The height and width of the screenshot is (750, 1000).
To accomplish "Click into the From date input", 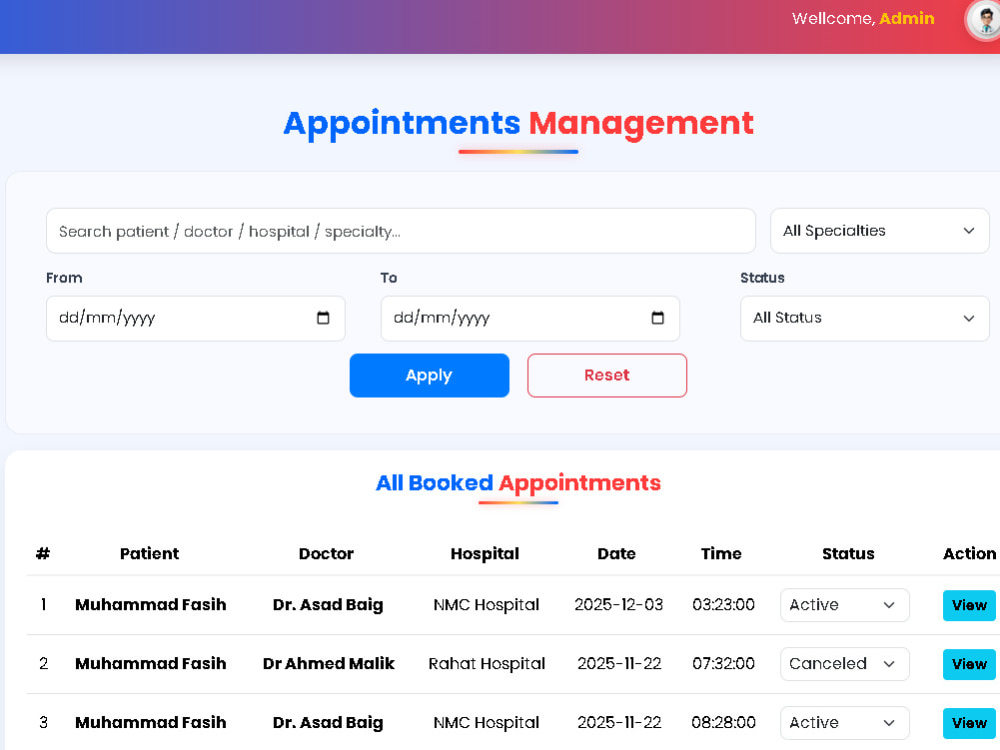I will click(x=195, y=318).
